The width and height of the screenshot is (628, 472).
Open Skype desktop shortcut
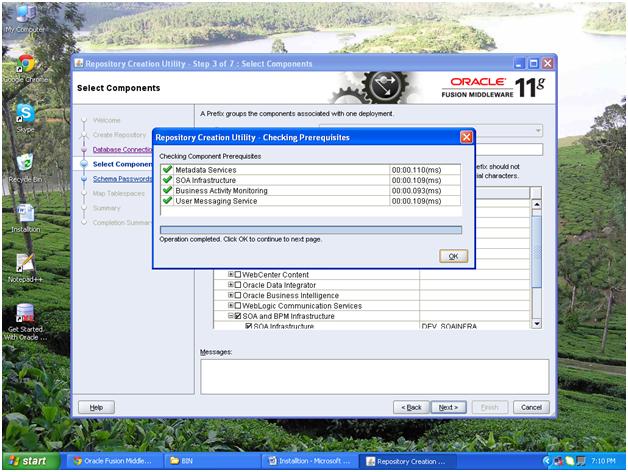25,118
